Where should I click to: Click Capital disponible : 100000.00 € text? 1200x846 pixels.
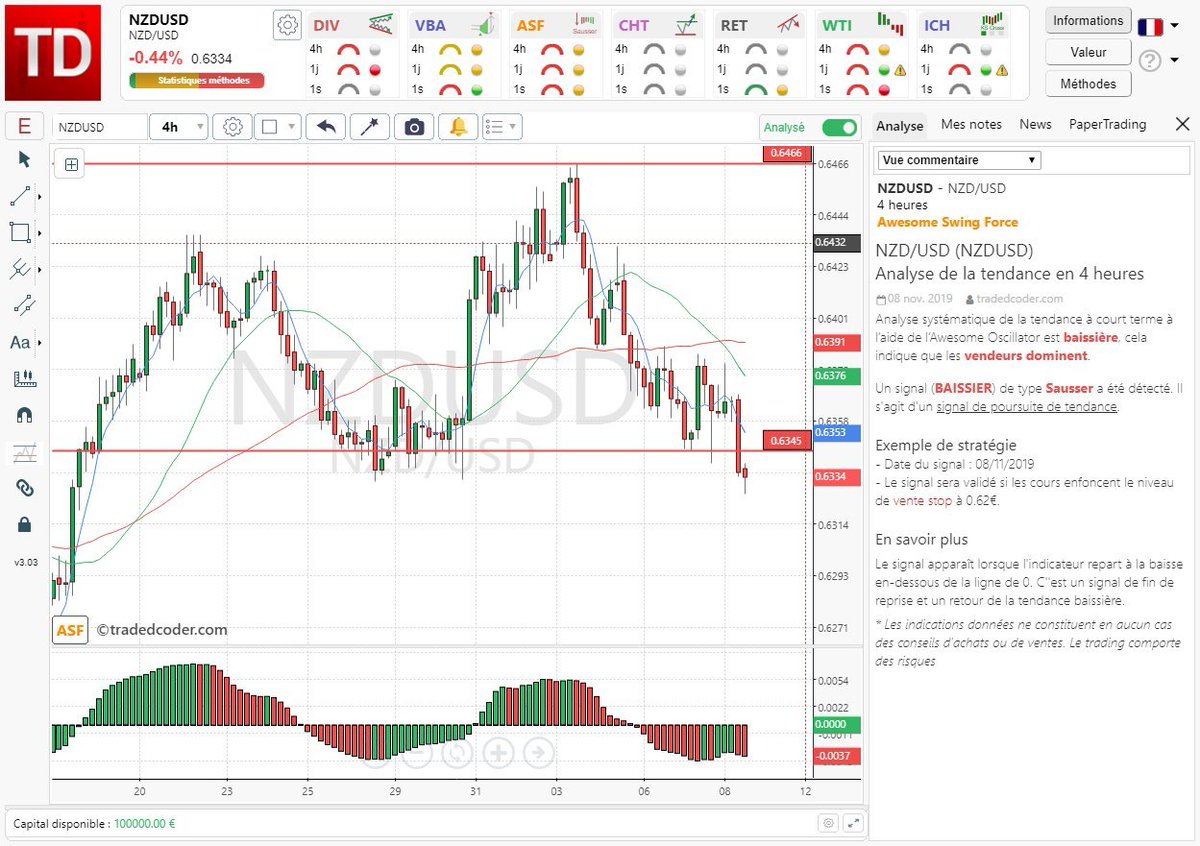(x=92, y=824)
